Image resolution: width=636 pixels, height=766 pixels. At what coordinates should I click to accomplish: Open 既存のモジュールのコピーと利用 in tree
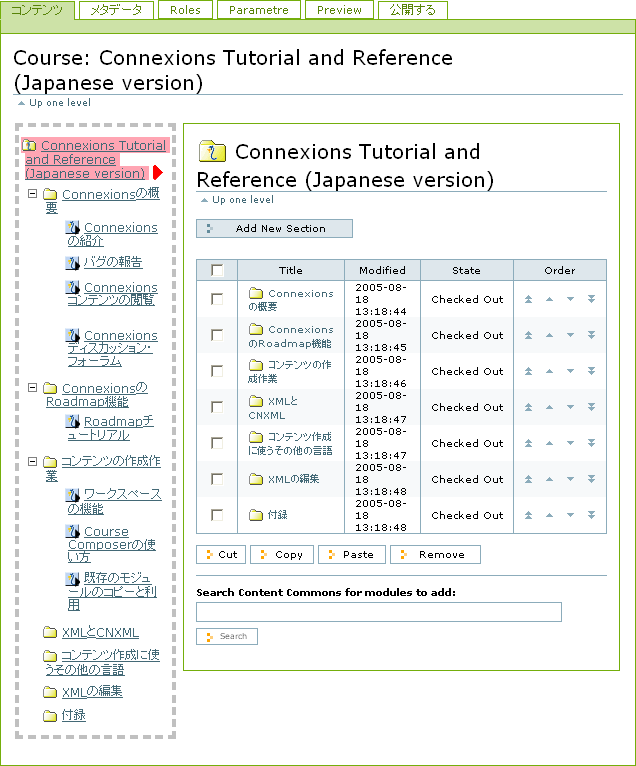pyautogui.click(x=112, y=591)
